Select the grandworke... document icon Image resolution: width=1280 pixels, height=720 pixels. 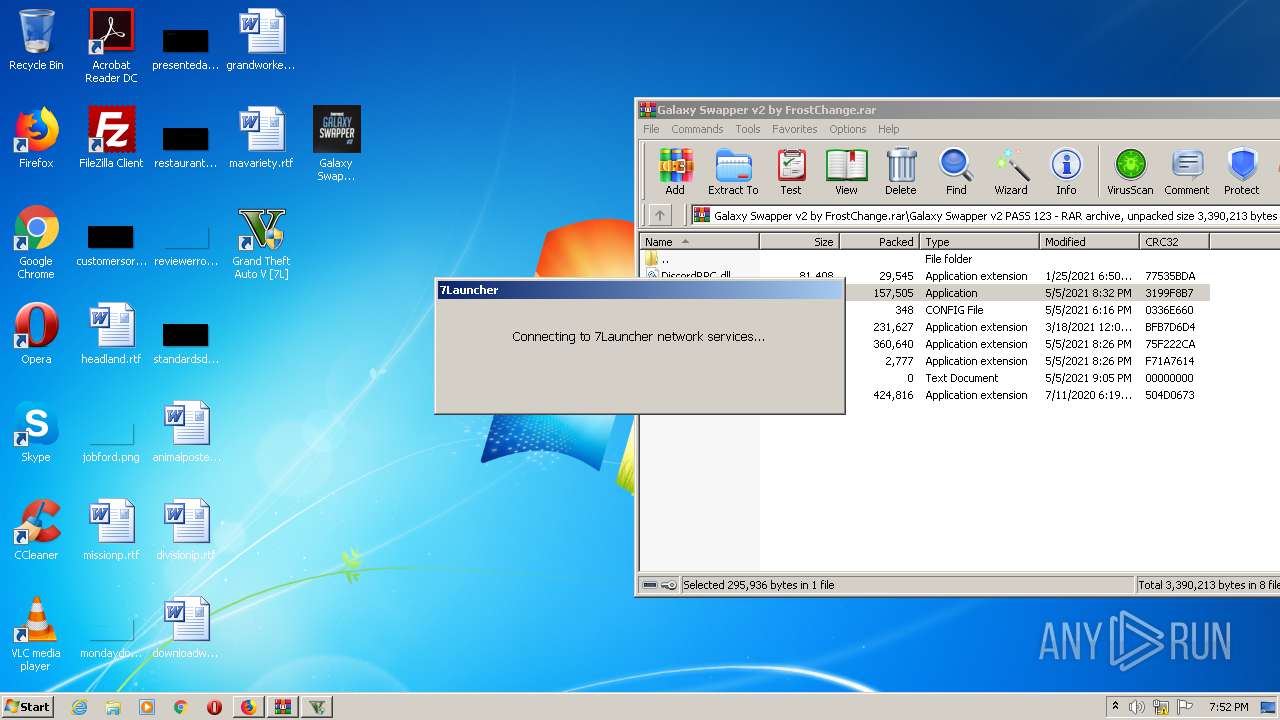pyautogui.click(x=261, y=40)
